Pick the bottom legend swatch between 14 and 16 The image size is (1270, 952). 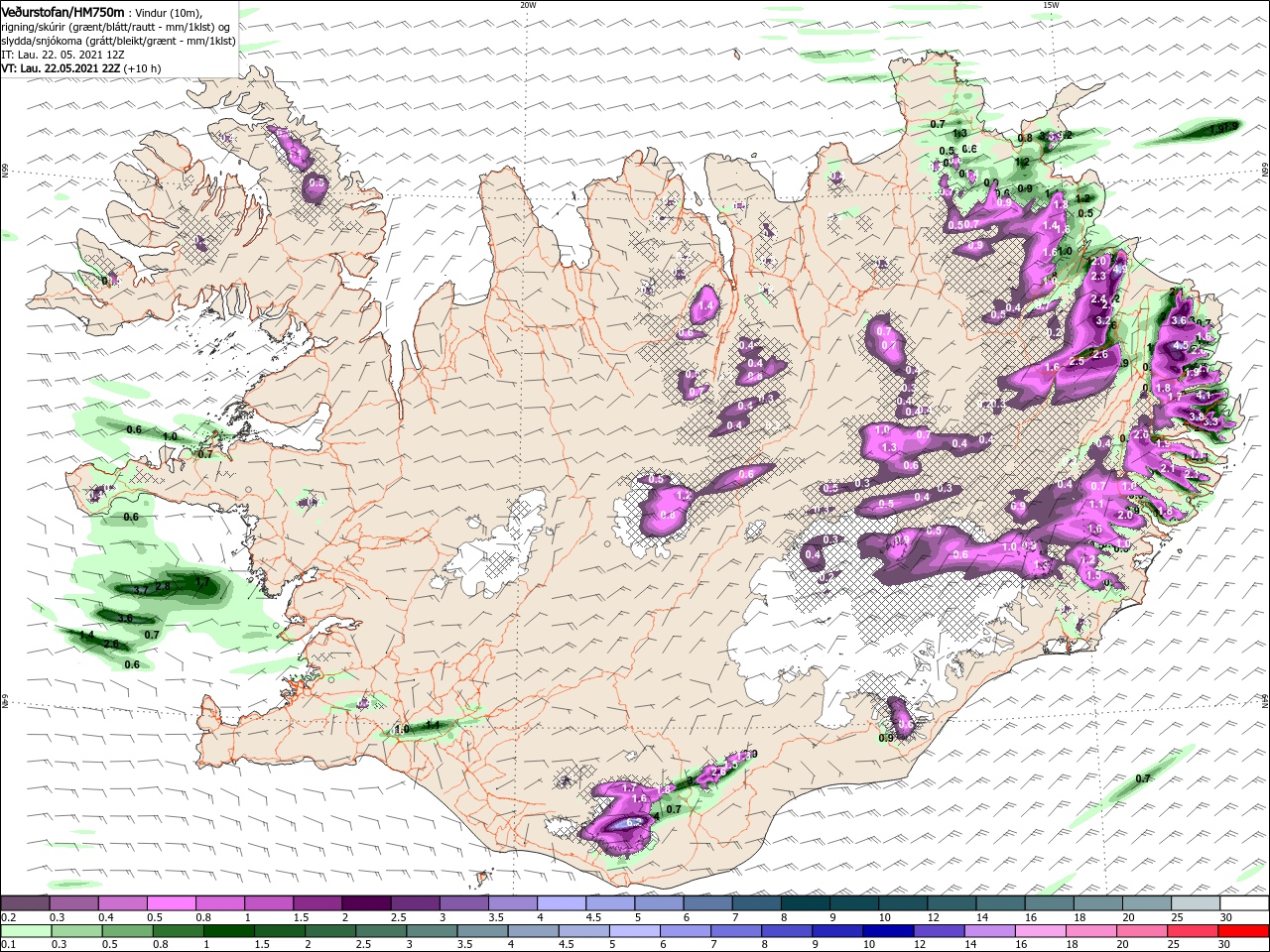[x=989, y=931]
